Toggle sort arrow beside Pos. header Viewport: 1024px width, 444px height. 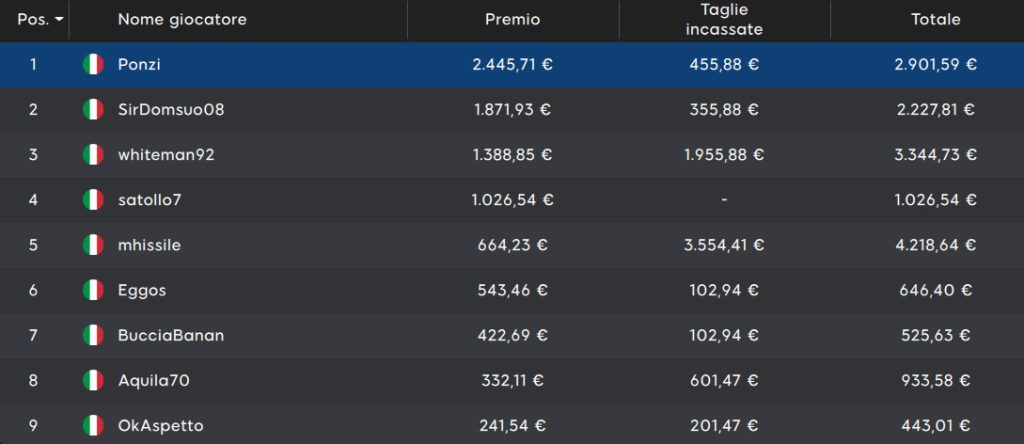point(59,20)
